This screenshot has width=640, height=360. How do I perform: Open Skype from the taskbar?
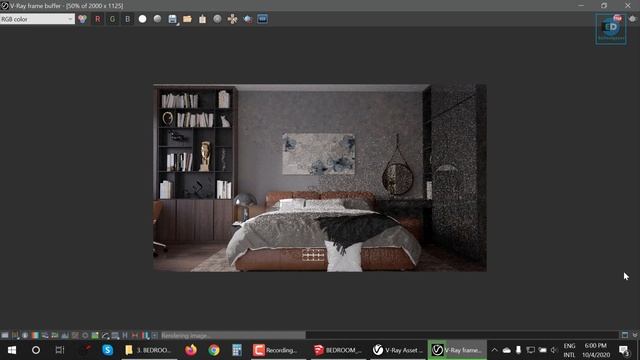[x=108, y=350]
